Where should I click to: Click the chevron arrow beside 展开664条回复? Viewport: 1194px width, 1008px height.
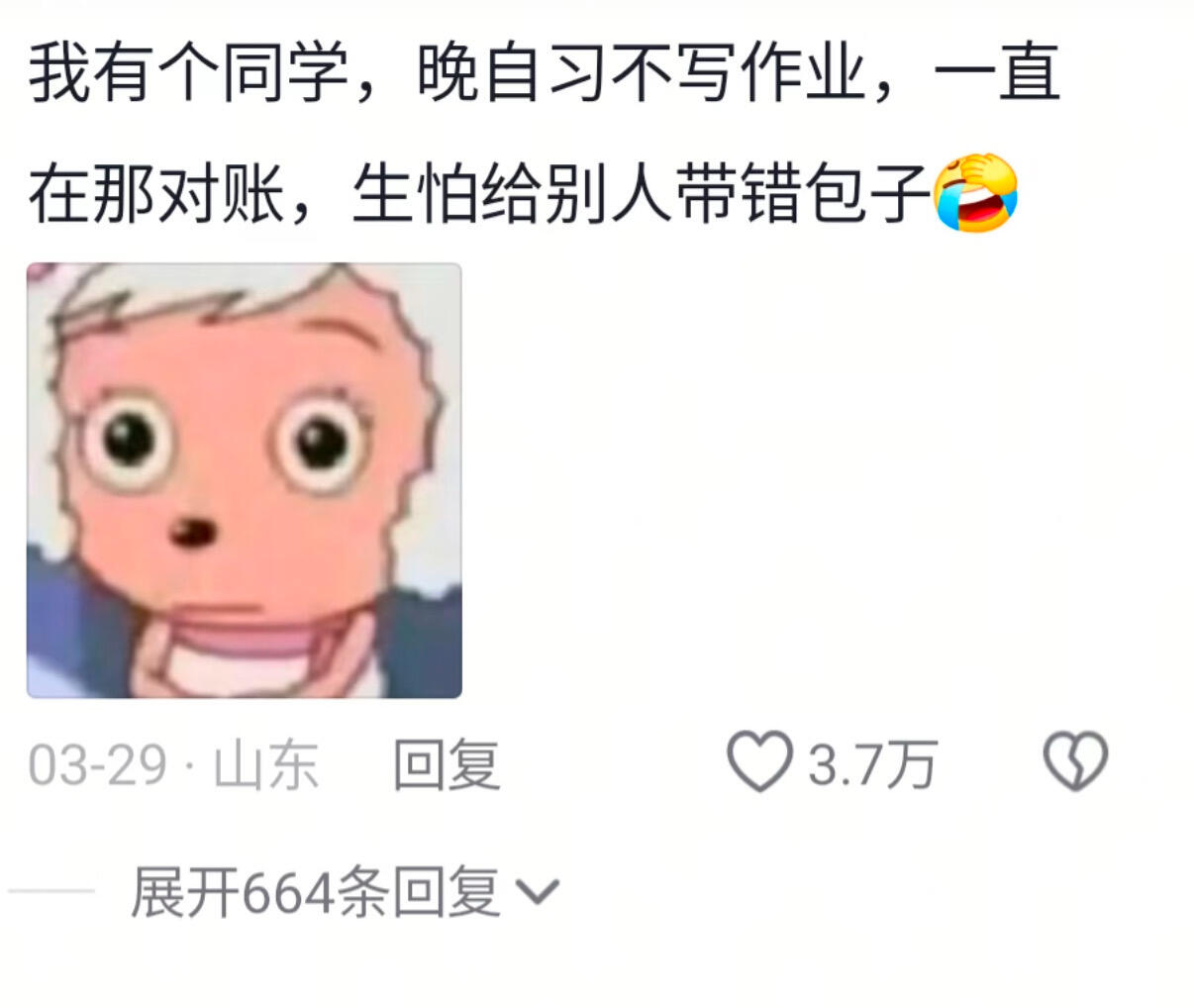pyautogui.click(x=539, y=892)
